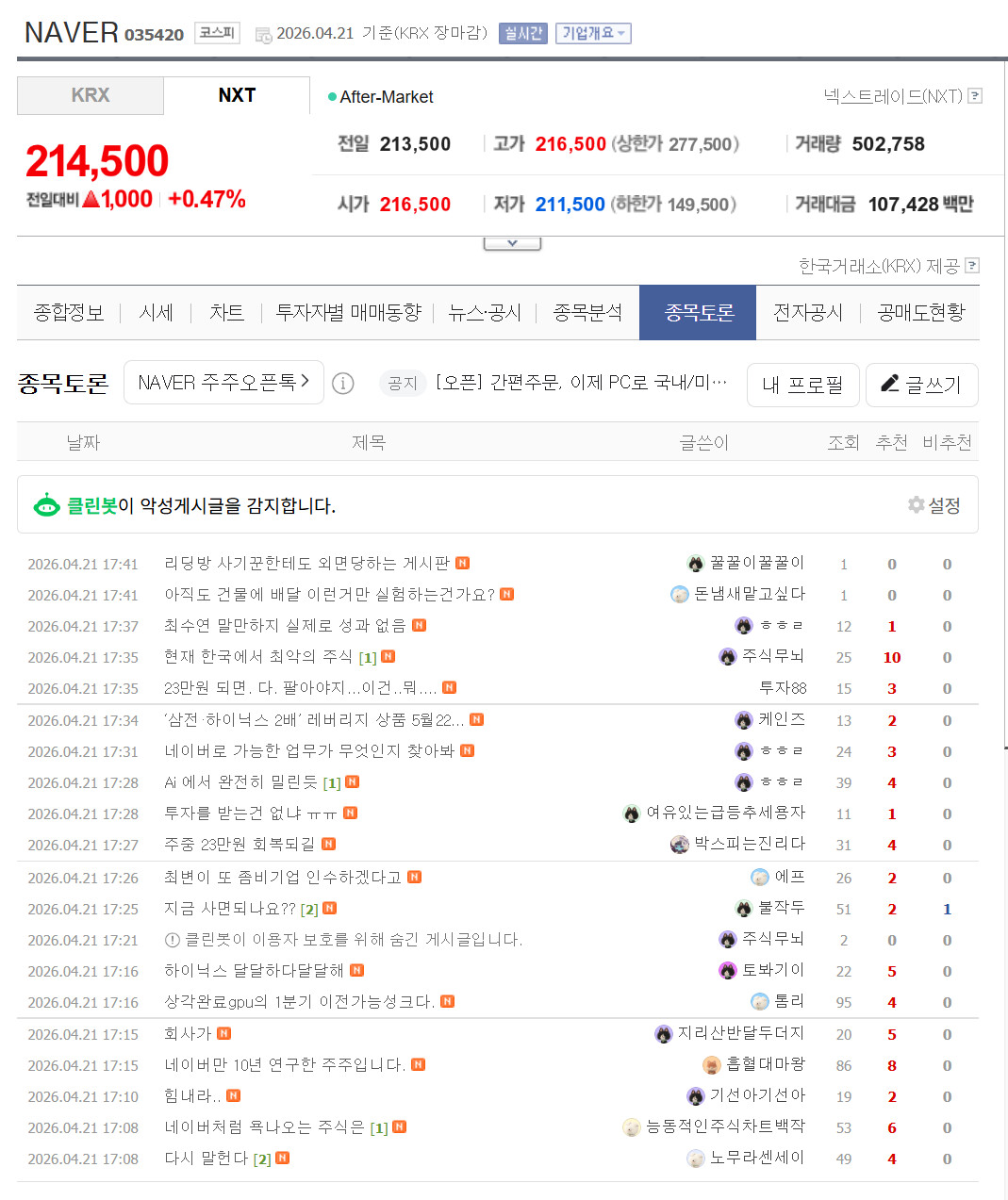The width and height of the screenshot is (1008, 1200).
Task: Click avatar icon next to 기선아기선아
Action: point(696,1095)
